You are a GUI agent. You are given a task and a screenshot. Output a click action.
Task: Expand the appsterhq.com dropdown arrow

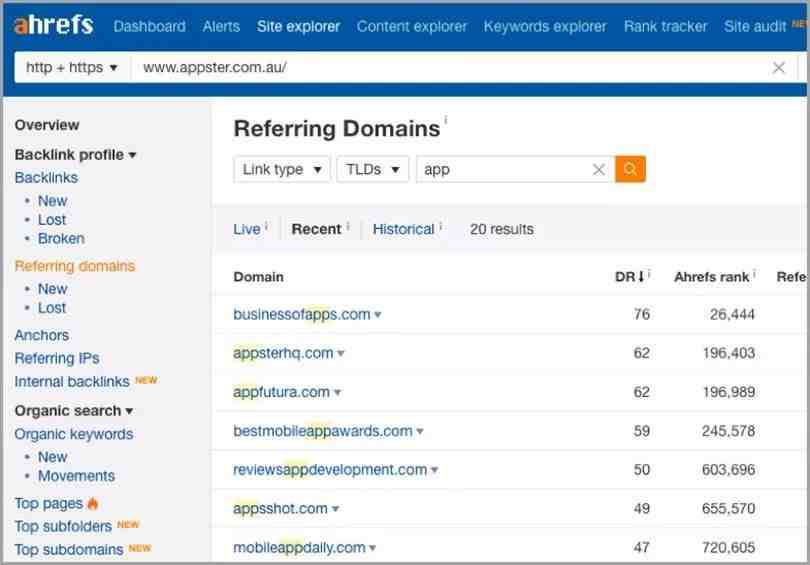(x=340, y=354)
